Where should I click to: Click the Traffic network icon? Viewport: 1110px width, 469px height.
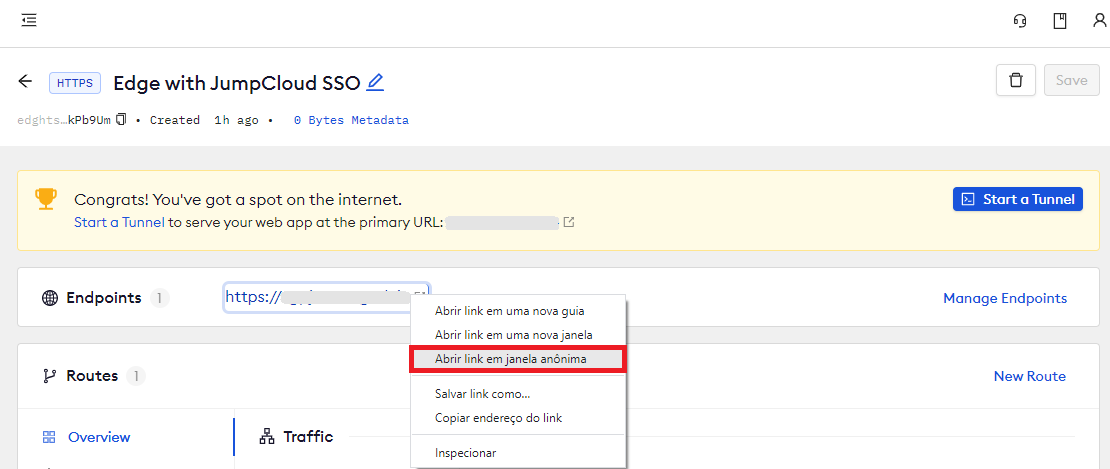point(267,437)
